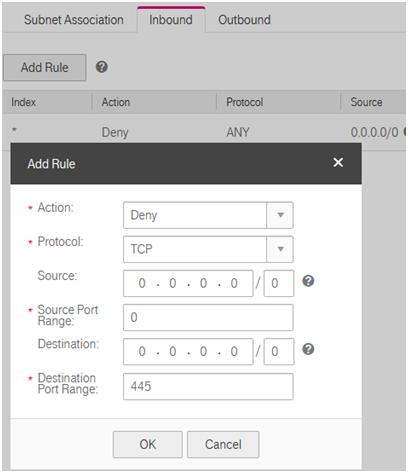
Task: Click the Destination Port Range field showing 445
Action: pyautogui.click(x=208, y=386)
